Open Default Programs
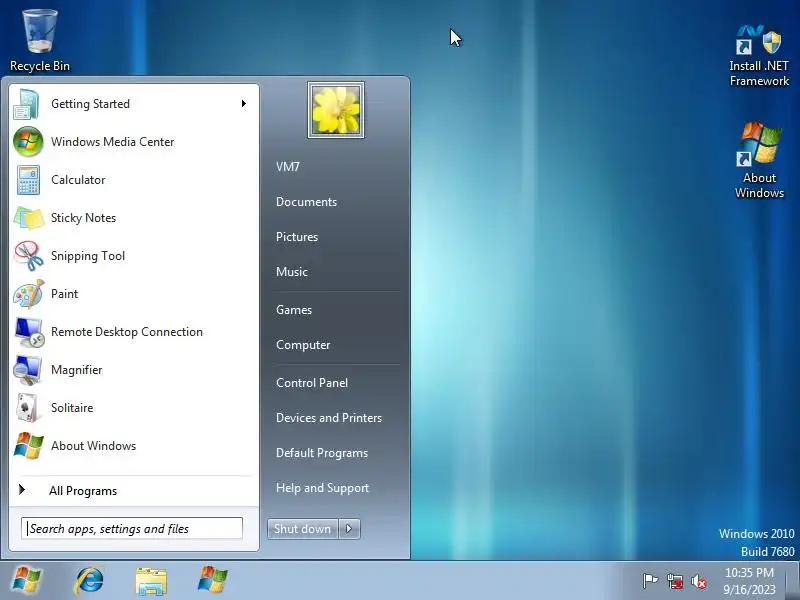800x600 pixels. [322, 453]
